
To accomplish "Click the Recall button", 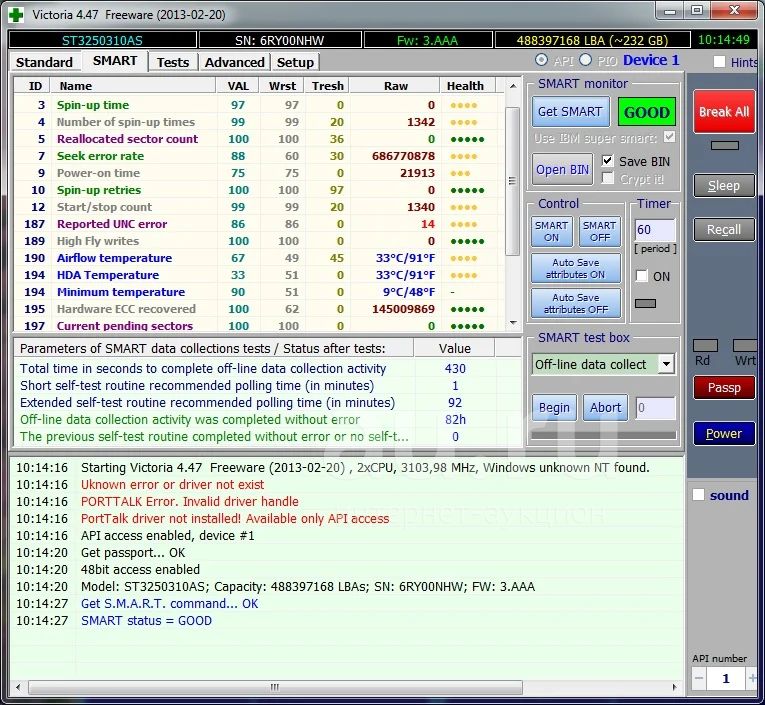I will pyautogui.click(x=724, y=229).
